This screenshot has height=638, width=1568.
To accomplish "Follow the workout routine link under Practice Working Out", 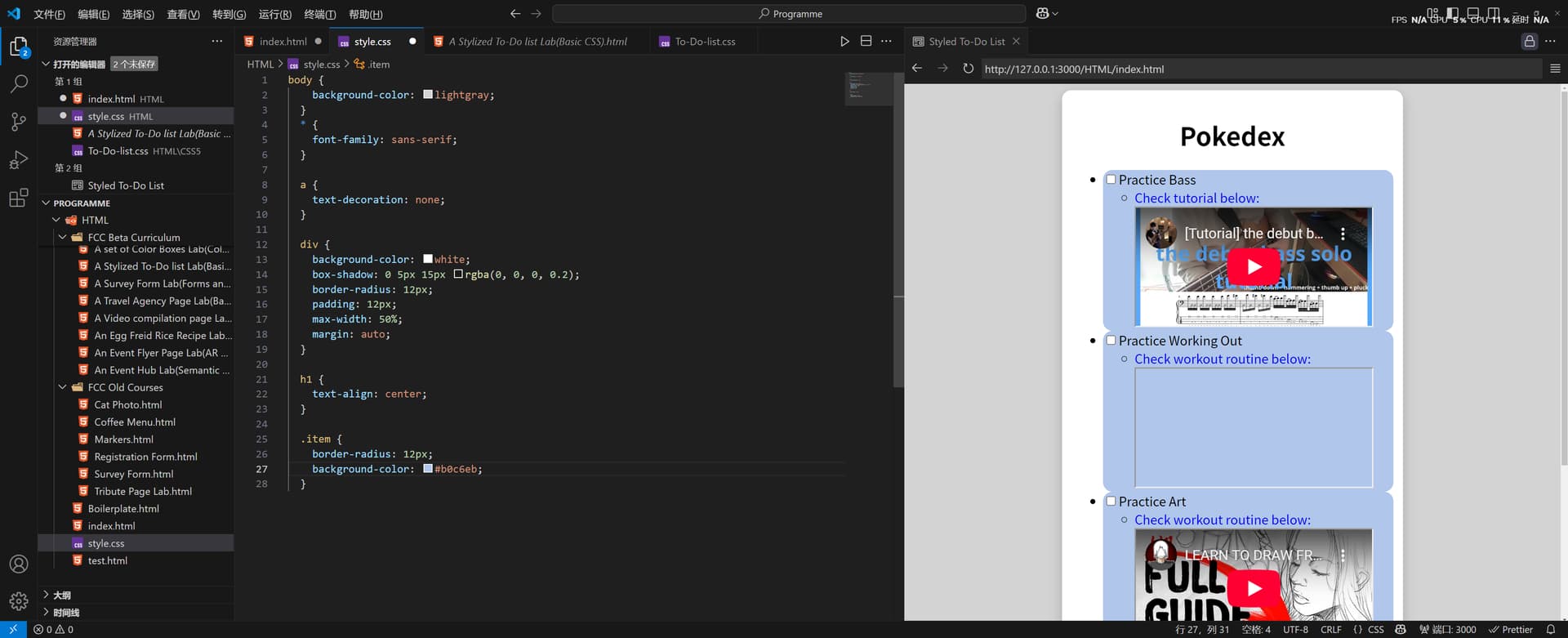I will [1223, 359].
